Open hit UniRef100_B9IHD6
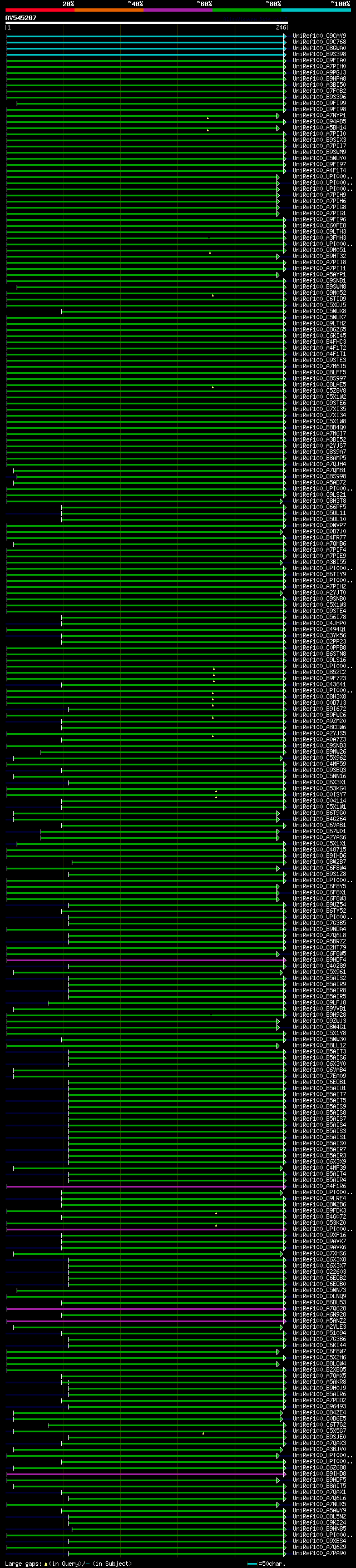356x1568 pixels. pos(319,856)
